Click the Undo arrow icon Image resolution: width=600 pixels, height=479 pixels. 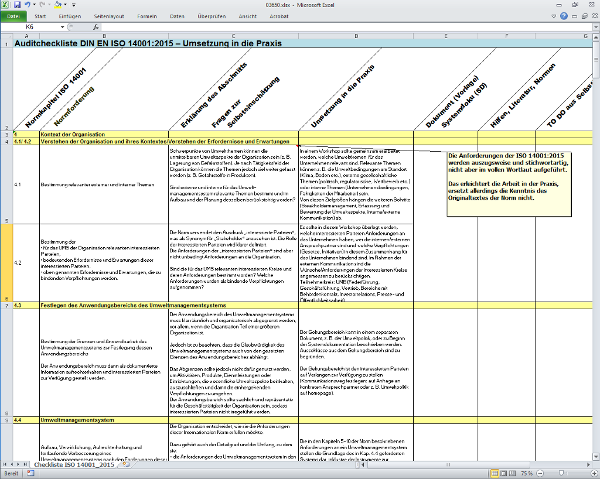coord(27,5)
